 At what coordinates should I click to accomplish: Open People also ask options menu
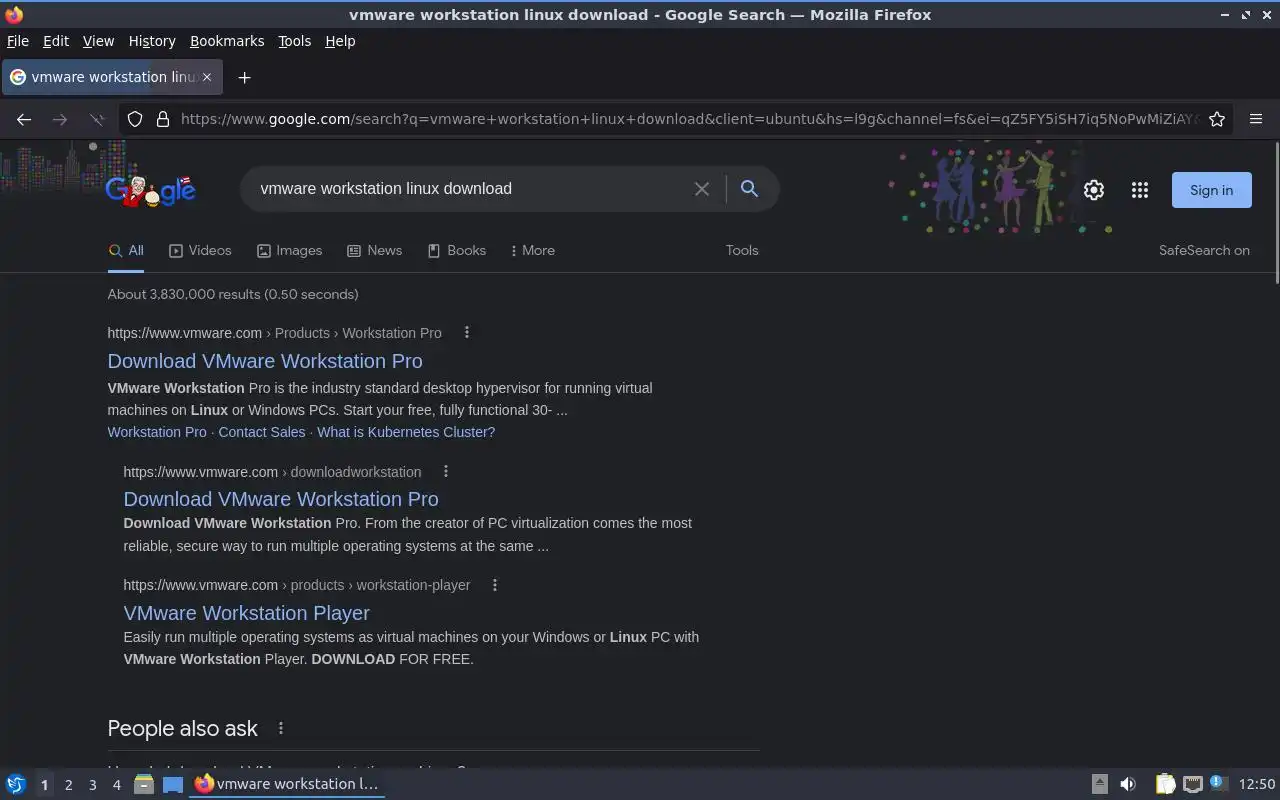[x=281, y=728]
